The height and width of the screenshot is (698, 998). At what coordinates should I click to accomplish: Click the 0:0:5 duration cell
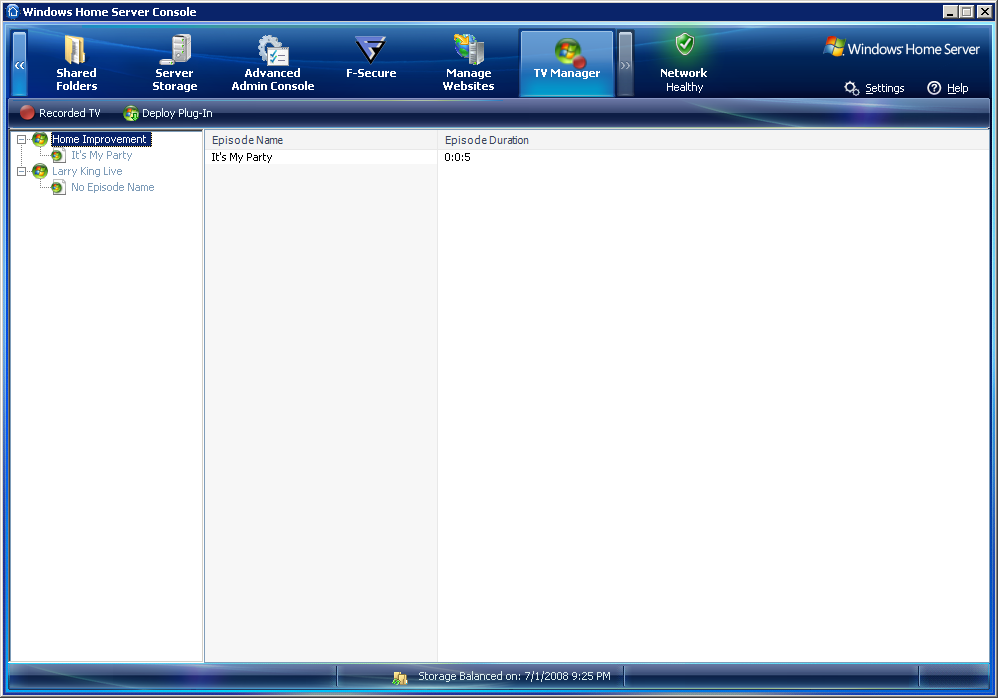tap(458, 157)
